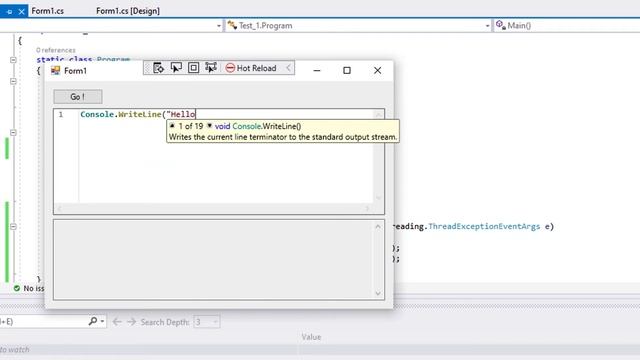Screen dimensions: 640x360
Task: Open the project dropdown arrow in navigation bar
Action: (x=219, y=26)
